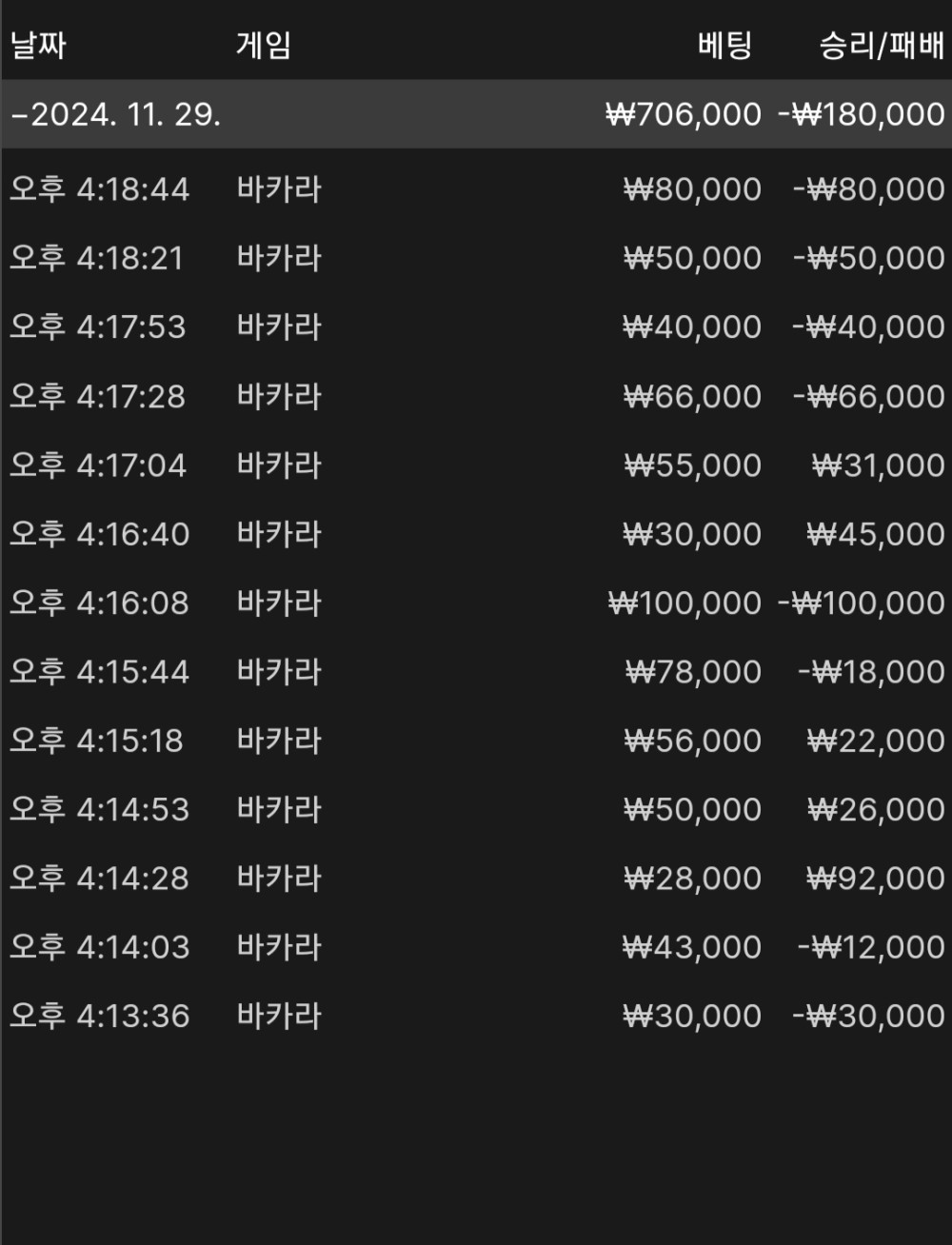Click the ₩706,000 daily betting total
This screenshot has height=1245, width=952.
click(684, 115)
